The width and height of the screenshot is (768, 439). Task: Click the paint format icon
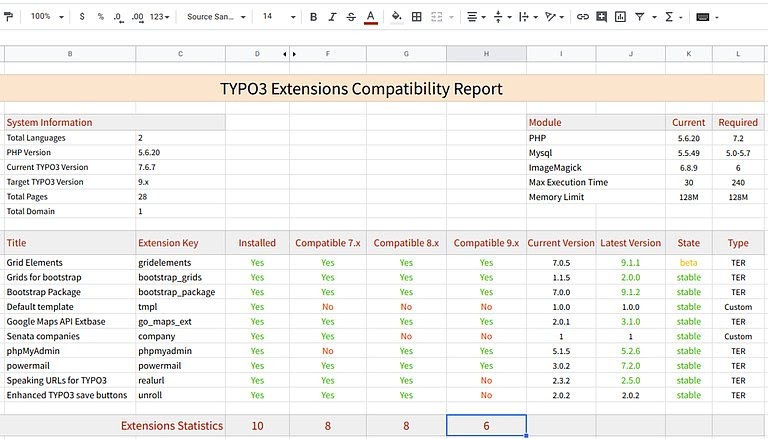[8, 17]
